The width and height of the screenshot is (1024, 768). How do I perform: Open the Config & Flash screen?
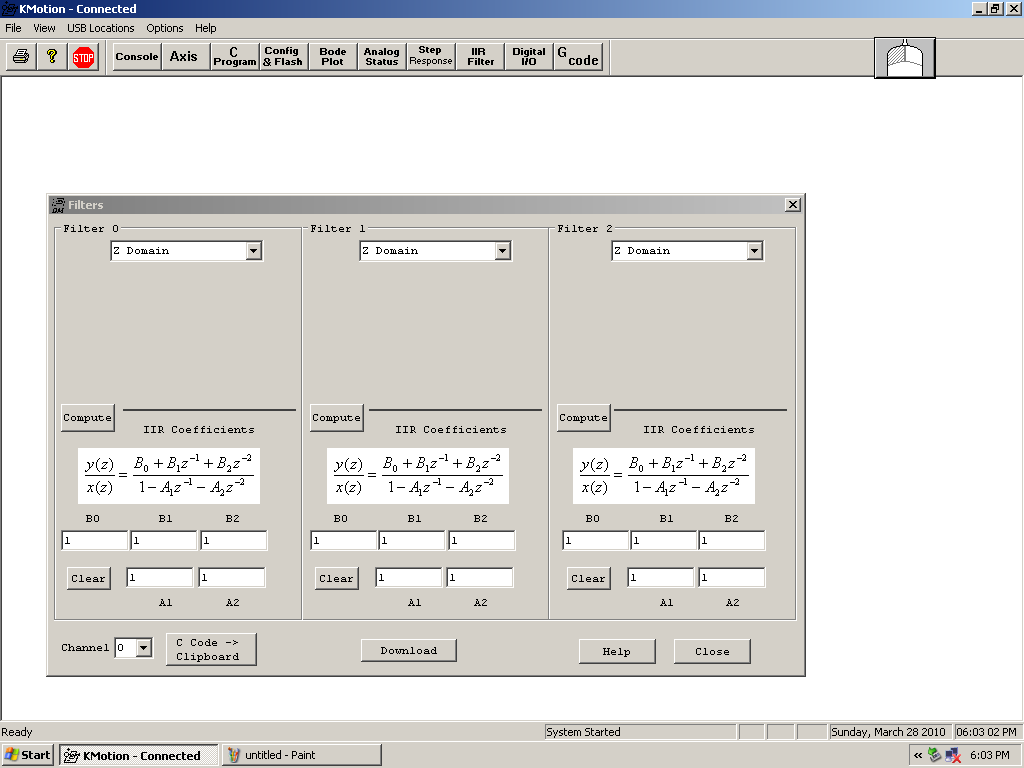(x=283, y=57)
